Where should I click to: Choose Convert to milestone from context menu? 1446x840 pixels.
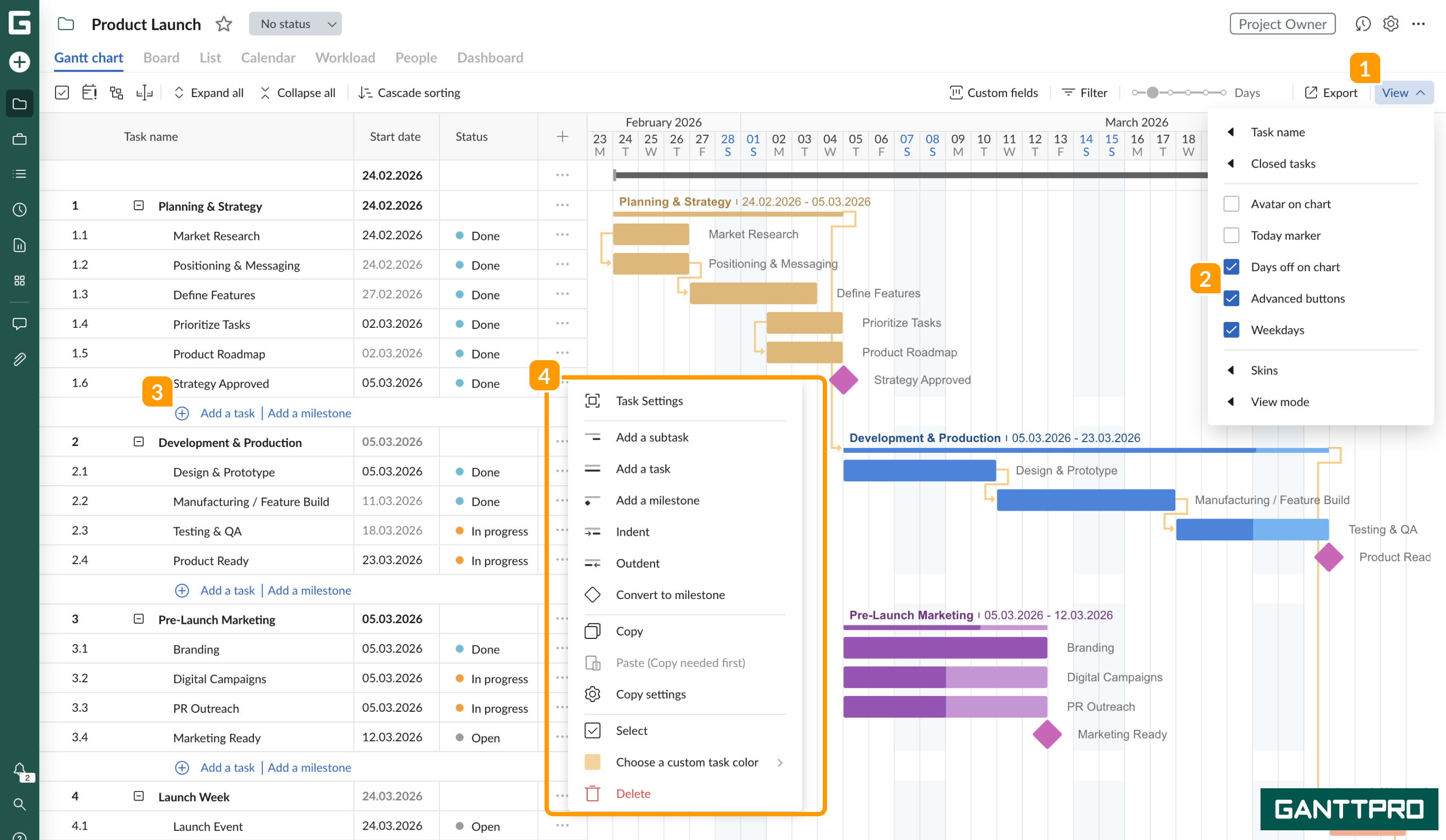(x=670, y=595)
